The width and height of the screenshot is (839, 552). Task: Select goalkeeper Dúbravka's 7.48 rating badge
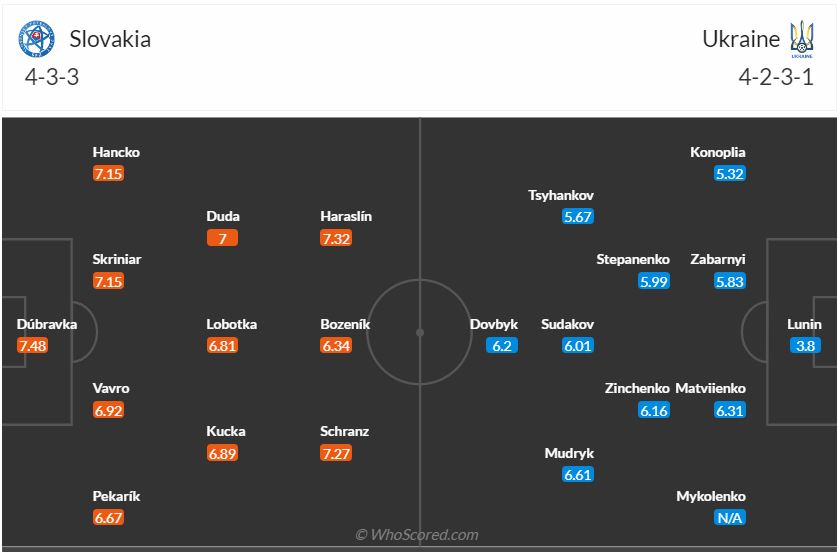point(32,346)
